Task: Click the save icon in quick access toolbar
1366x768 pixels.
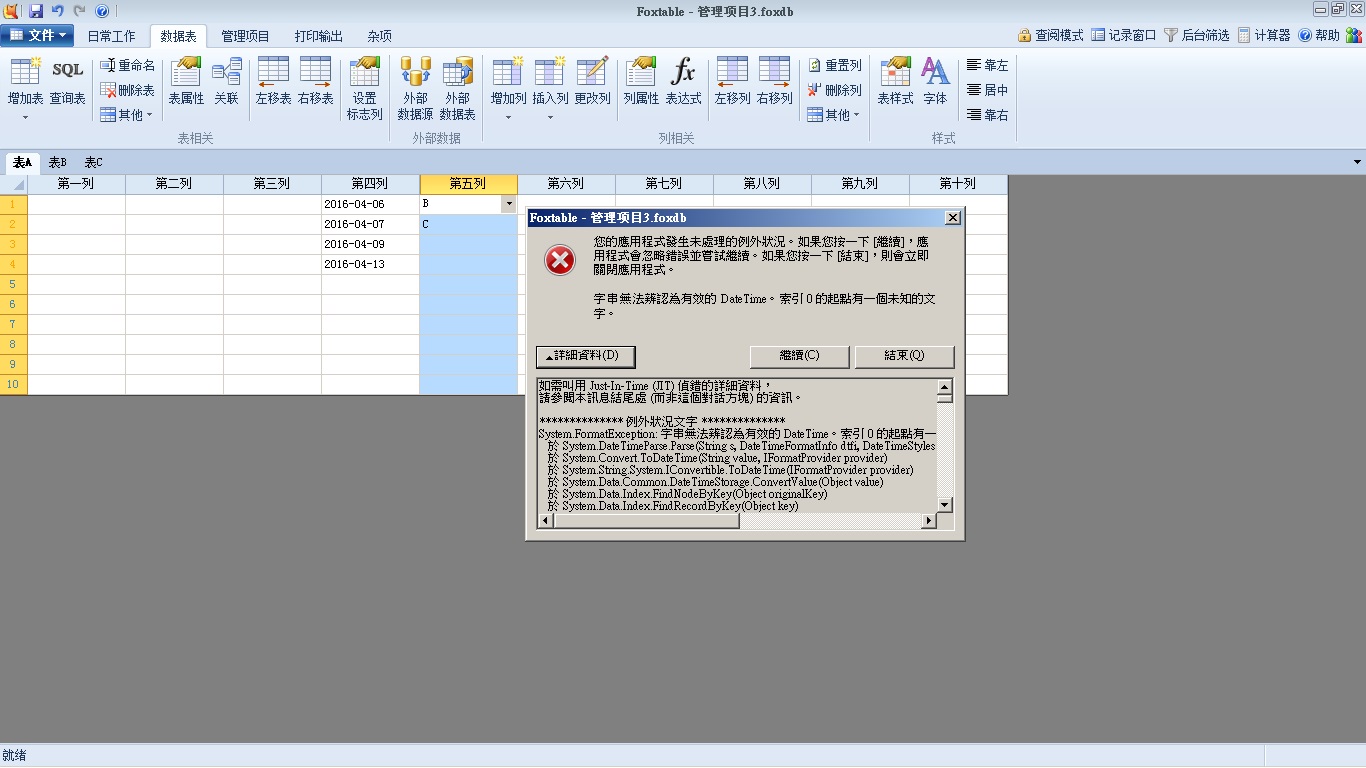Action: tap(36, 11)
